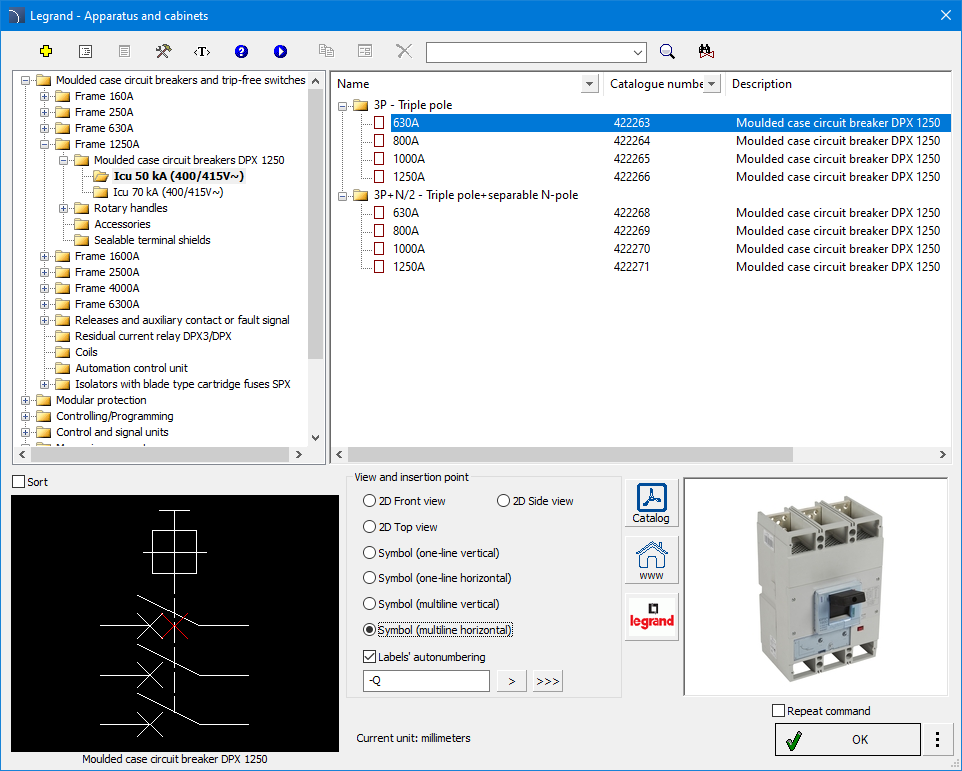Select Controlling/Programming category

coord(115,416)
